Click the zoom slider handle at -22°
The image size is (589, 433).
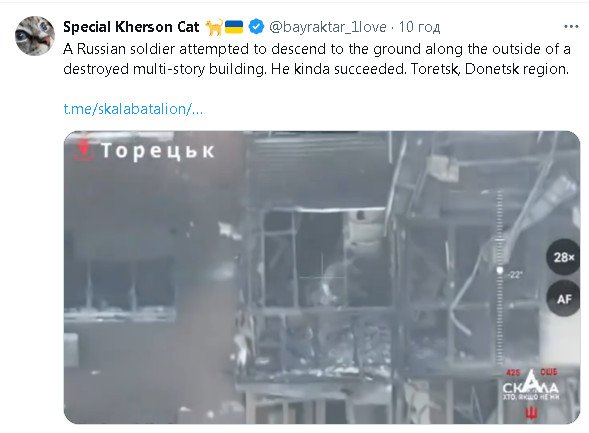point(500,270)
